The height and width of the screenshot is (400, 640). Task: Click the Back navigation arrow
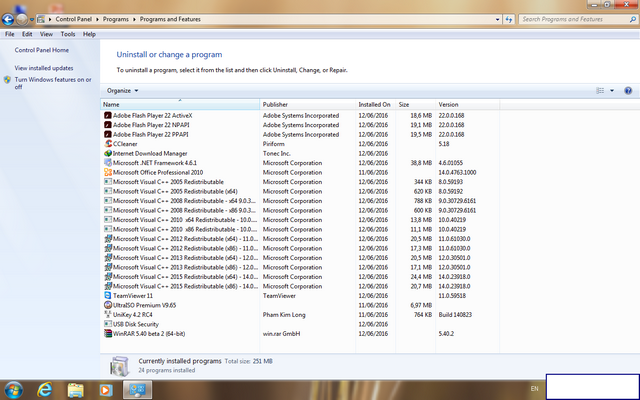point(8,19)
